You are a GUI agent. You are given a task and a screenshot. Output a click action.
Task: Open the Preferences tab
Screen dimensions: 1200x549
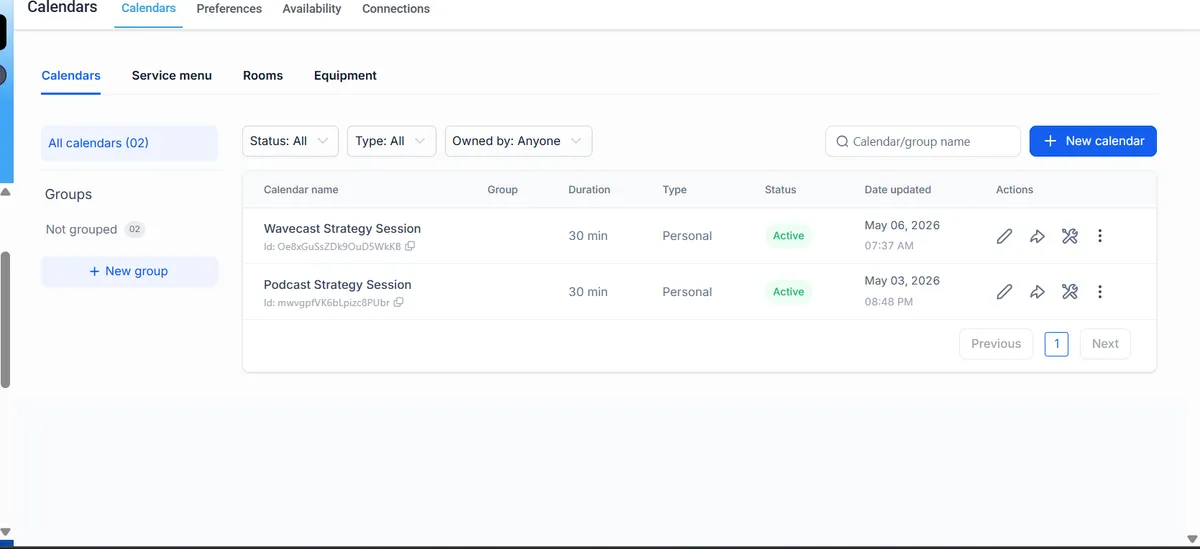pos(229,9)
